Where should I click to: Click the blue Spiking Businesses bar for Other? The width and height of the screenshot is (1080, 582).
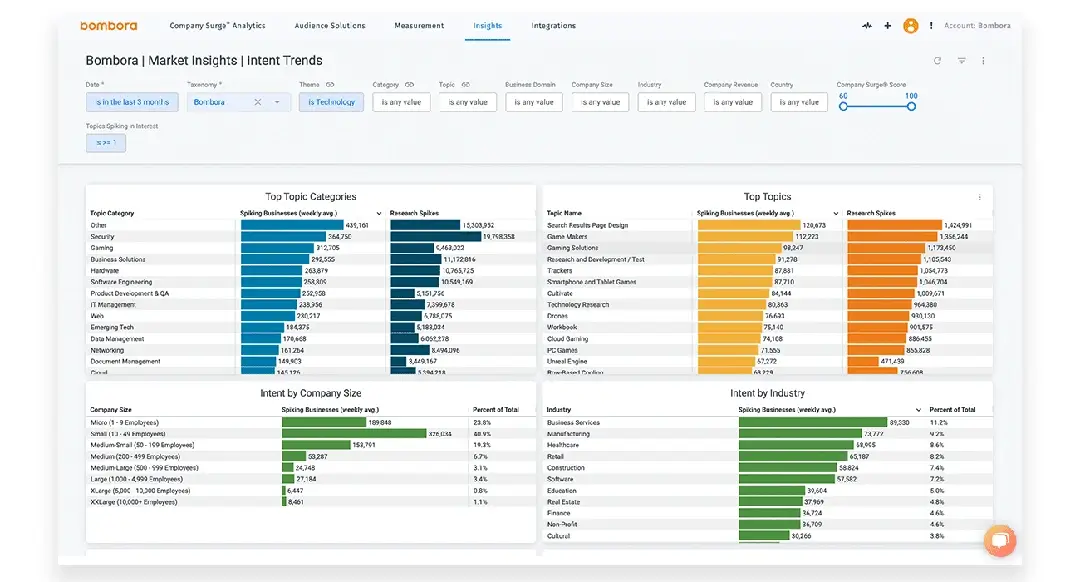click(292, 225)
